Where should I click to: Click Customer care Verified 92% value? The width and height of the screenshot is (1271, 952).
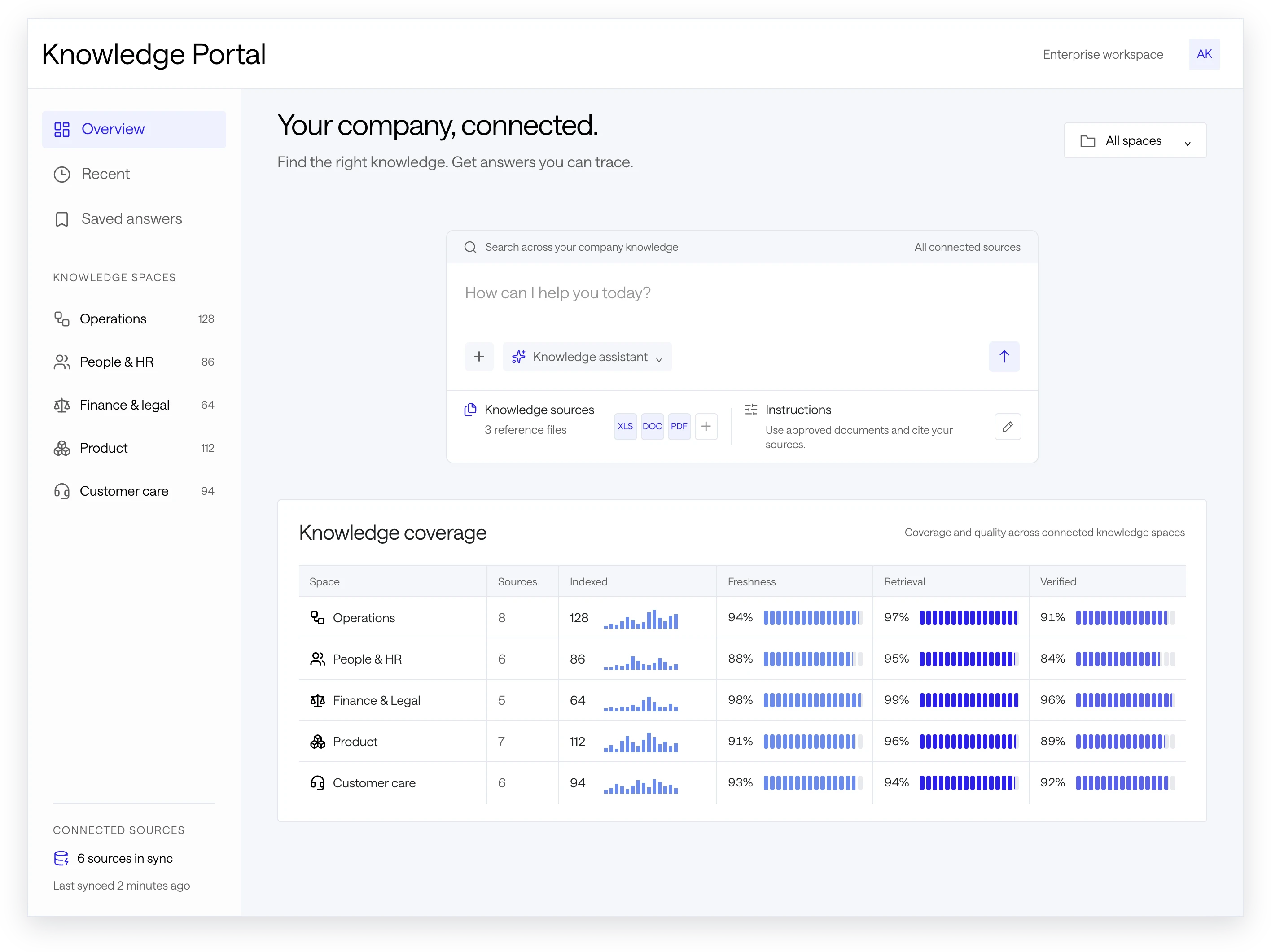tap(1052, 782)
